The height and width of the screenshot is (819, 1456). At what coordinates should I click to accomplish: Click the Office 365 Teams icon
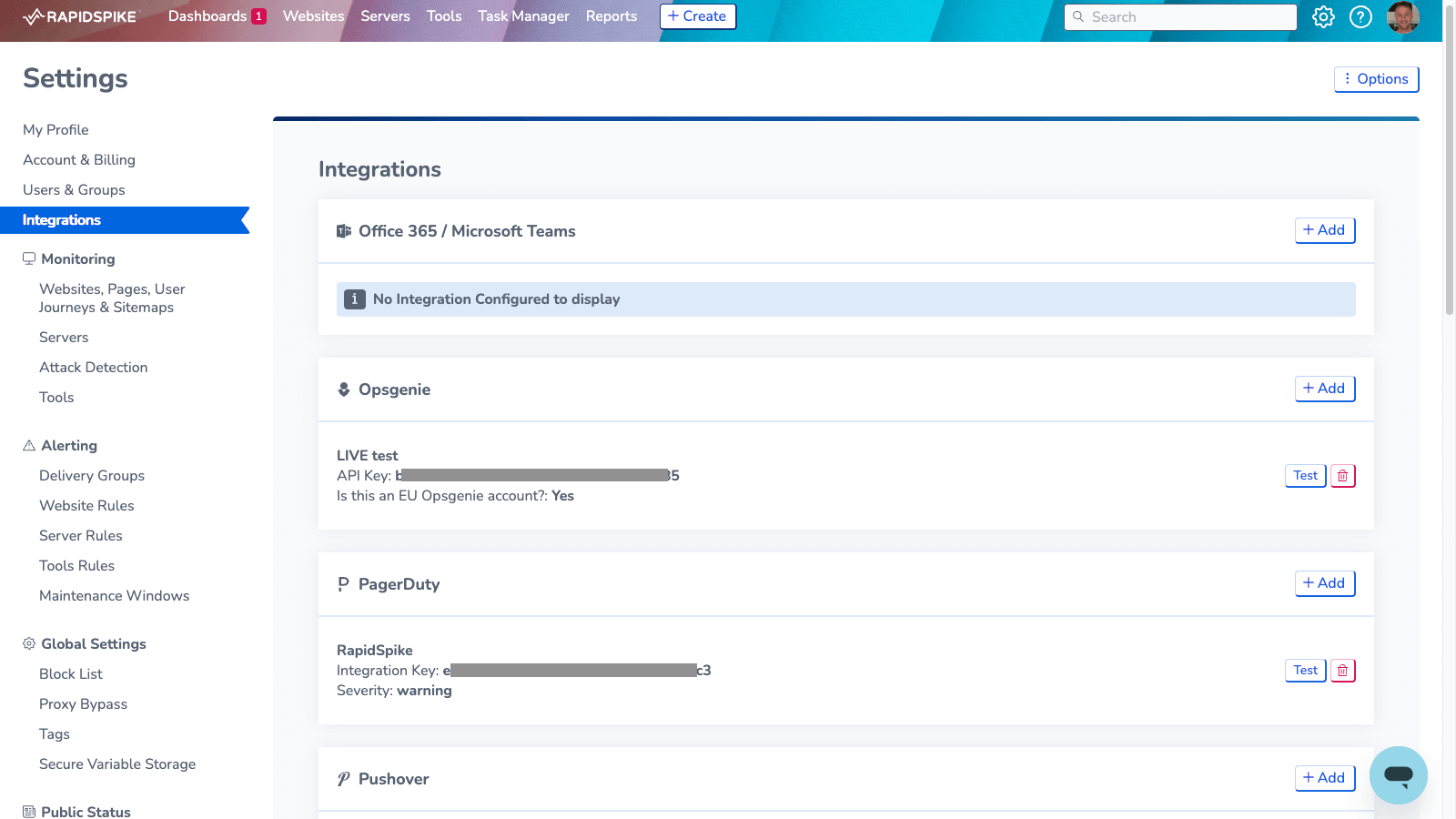[344, 231]
